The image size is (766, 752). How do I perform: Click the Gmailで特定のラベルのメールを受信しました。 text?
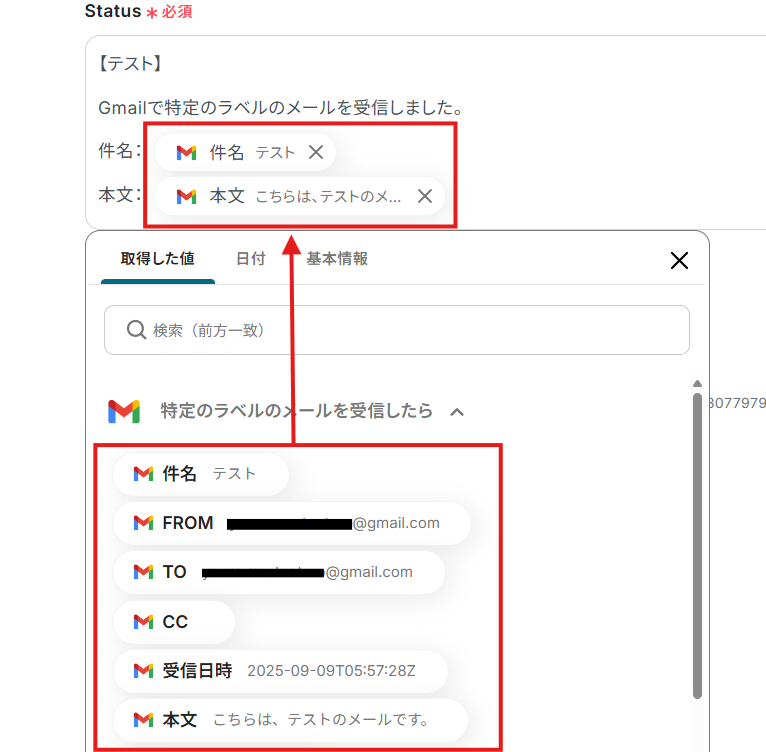(x=280, y=107)
